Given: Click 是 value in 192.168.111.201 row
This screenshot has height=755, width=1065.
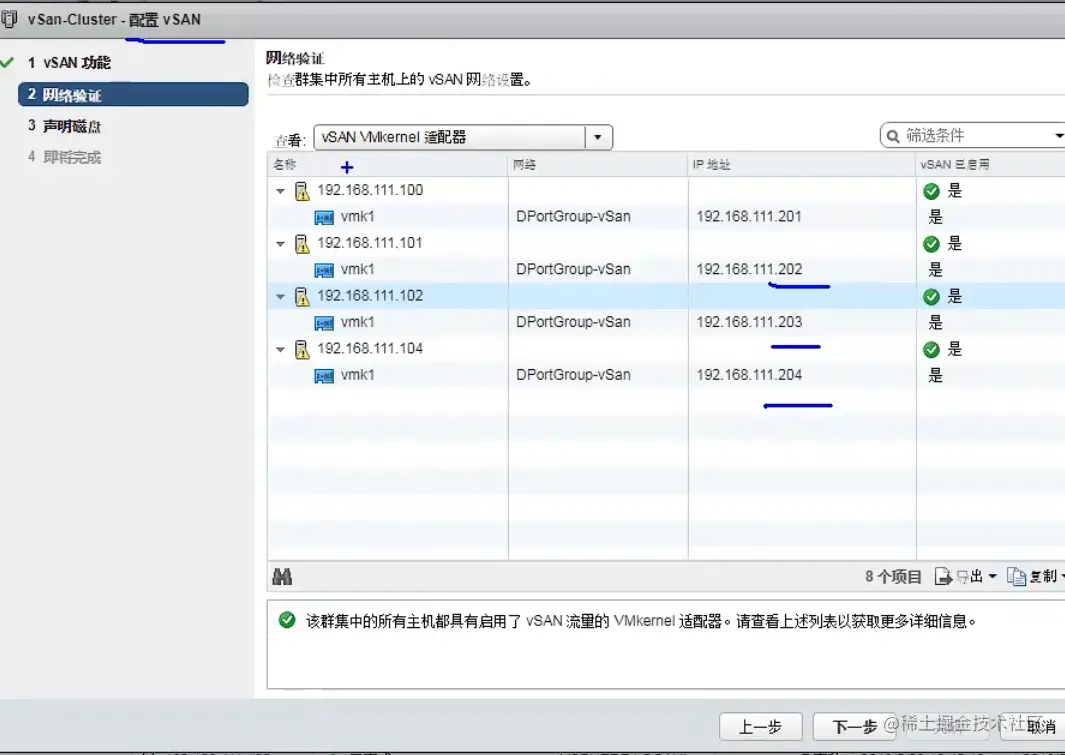Looking at the screenshot, I should click(x=936, y=217).
